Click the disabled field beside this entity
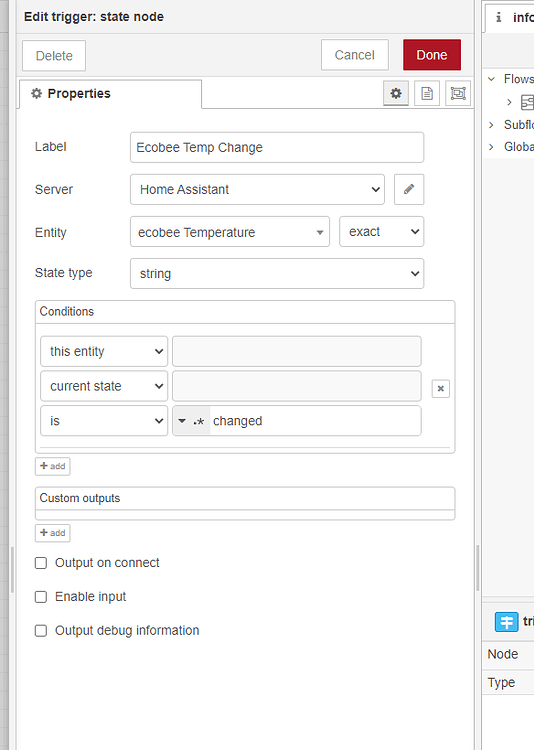The height and width of the screenshot is (750, 534). coord(297,352)
